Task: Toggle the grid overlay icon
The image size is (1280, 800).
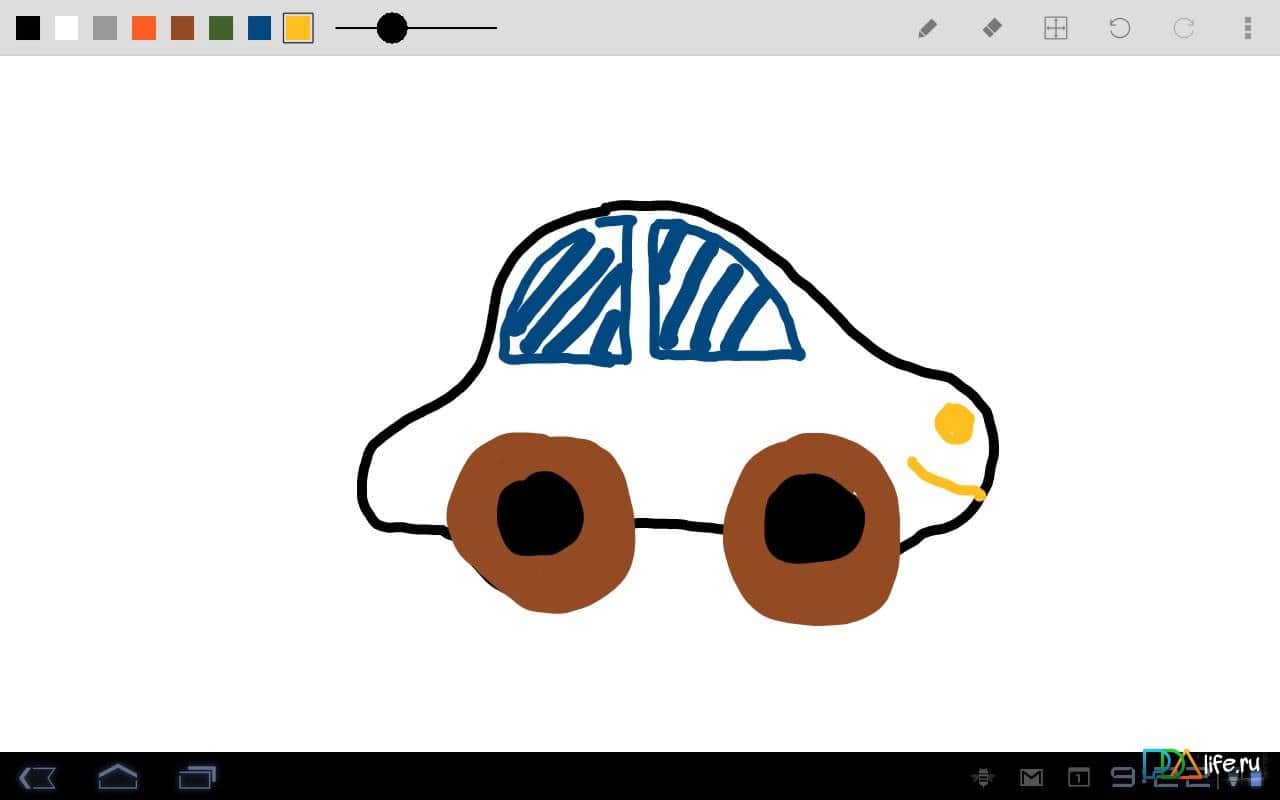Action: tap(1056, 28)
